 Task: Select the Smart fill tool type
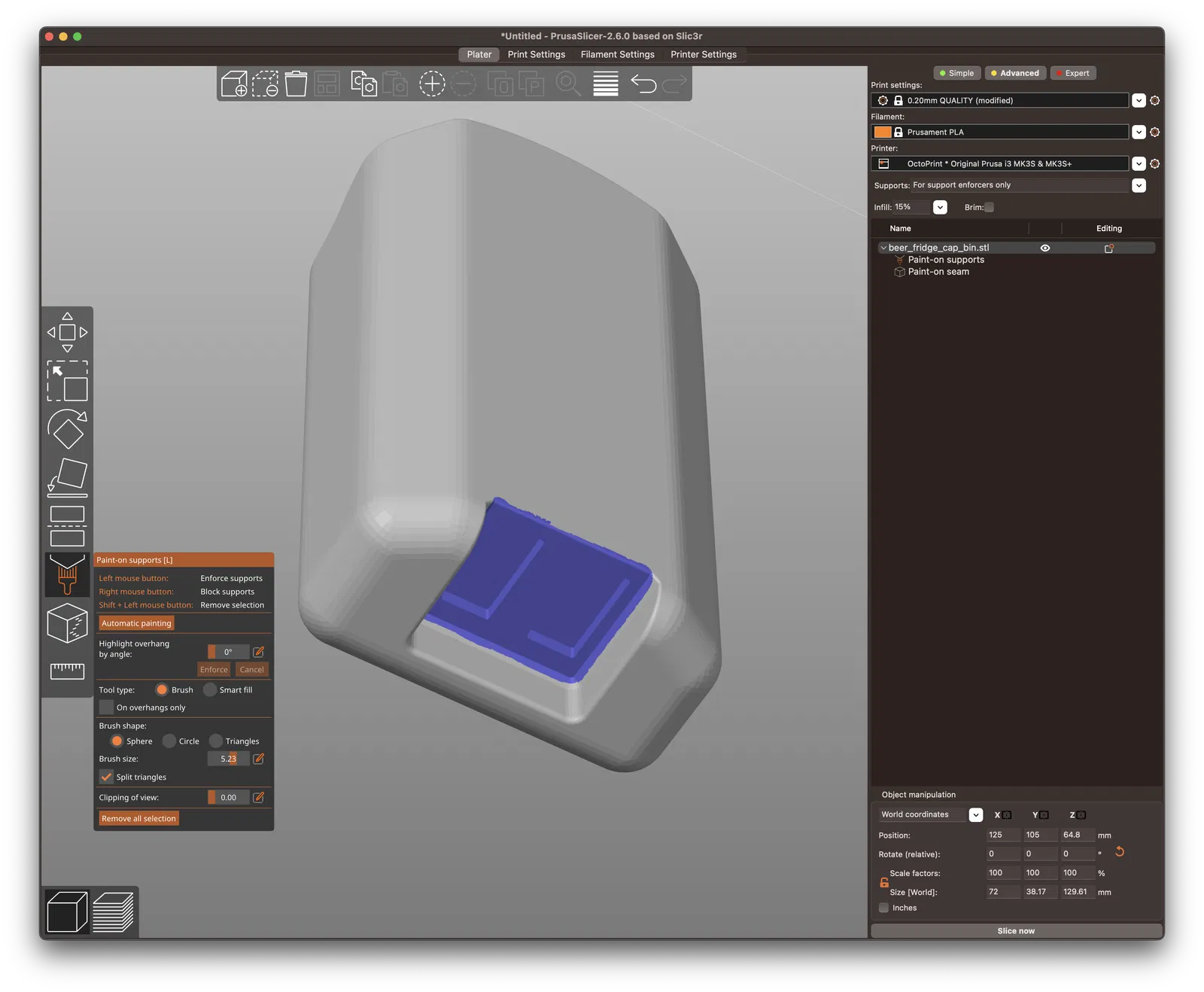[x=210, y=689]
